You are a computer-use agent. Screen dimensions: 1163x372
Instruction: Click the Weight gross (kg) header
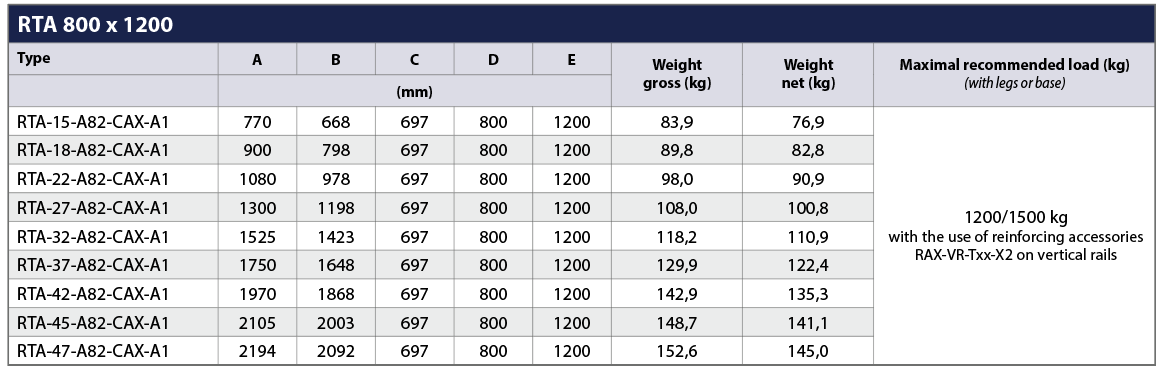point(676,74)
